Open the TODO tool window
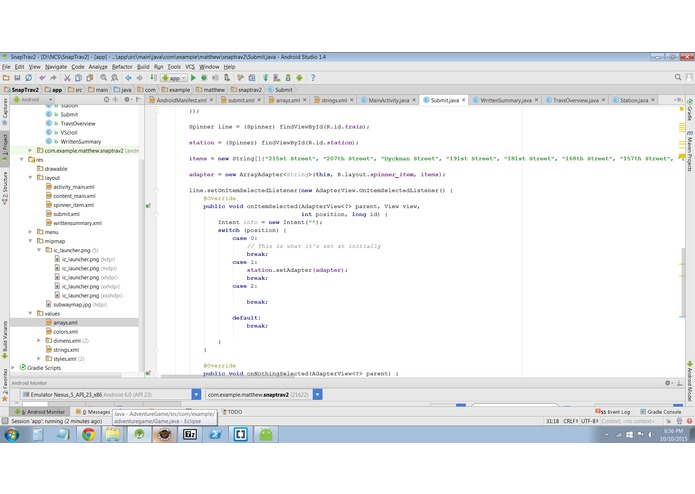695x494 pixels. (x=232, y=412)
